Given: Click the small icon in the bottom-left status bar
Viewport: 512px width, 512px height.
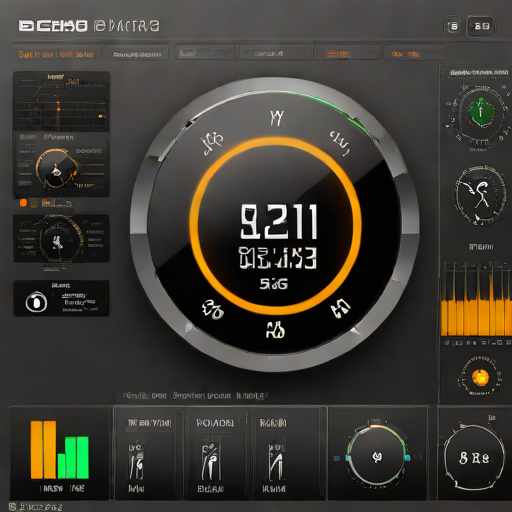Looking at the screenshot, I should pos(12,507).
